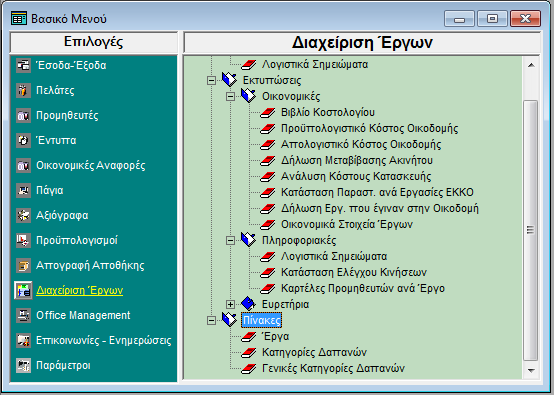Click the Απογραφή Αποθήκης sidebar icon

(23, 265)
